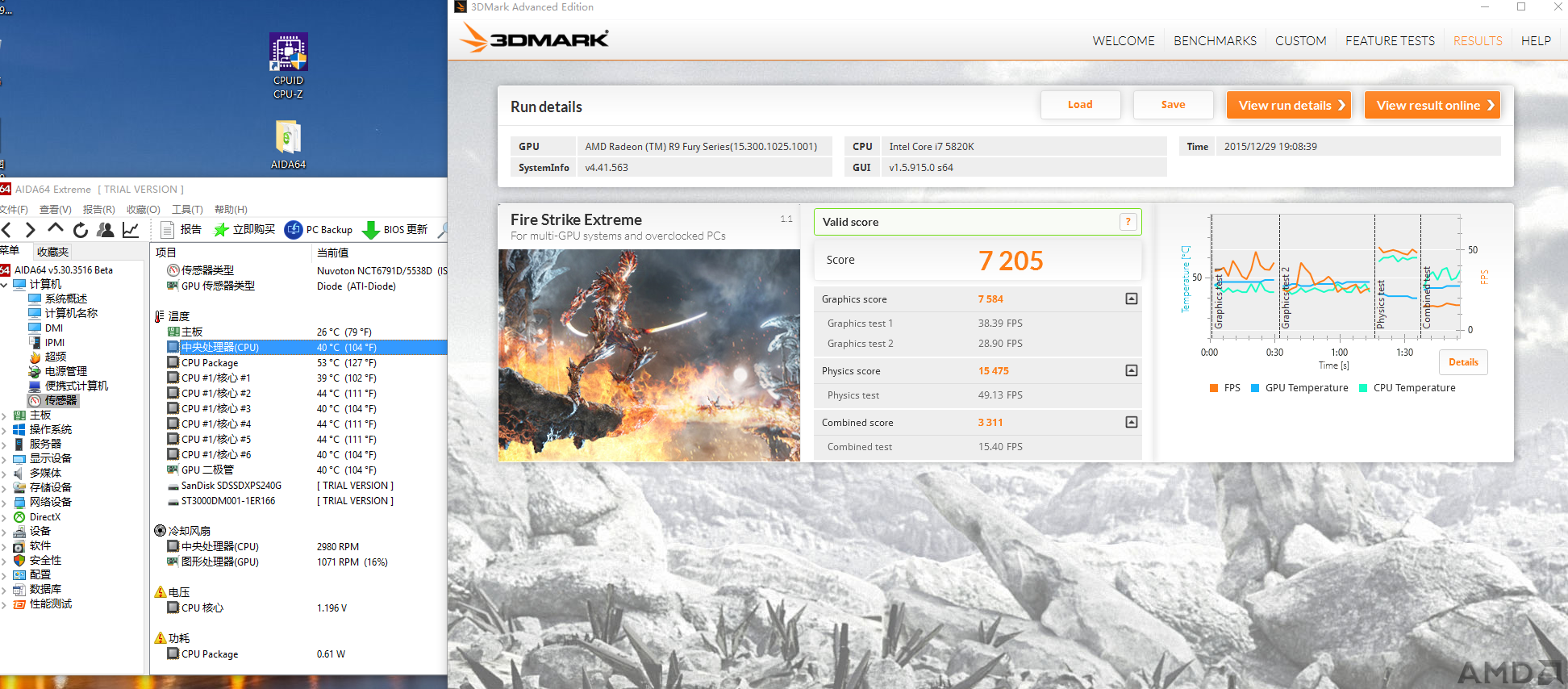Go up one level in AIDA64

click(56, 229)
